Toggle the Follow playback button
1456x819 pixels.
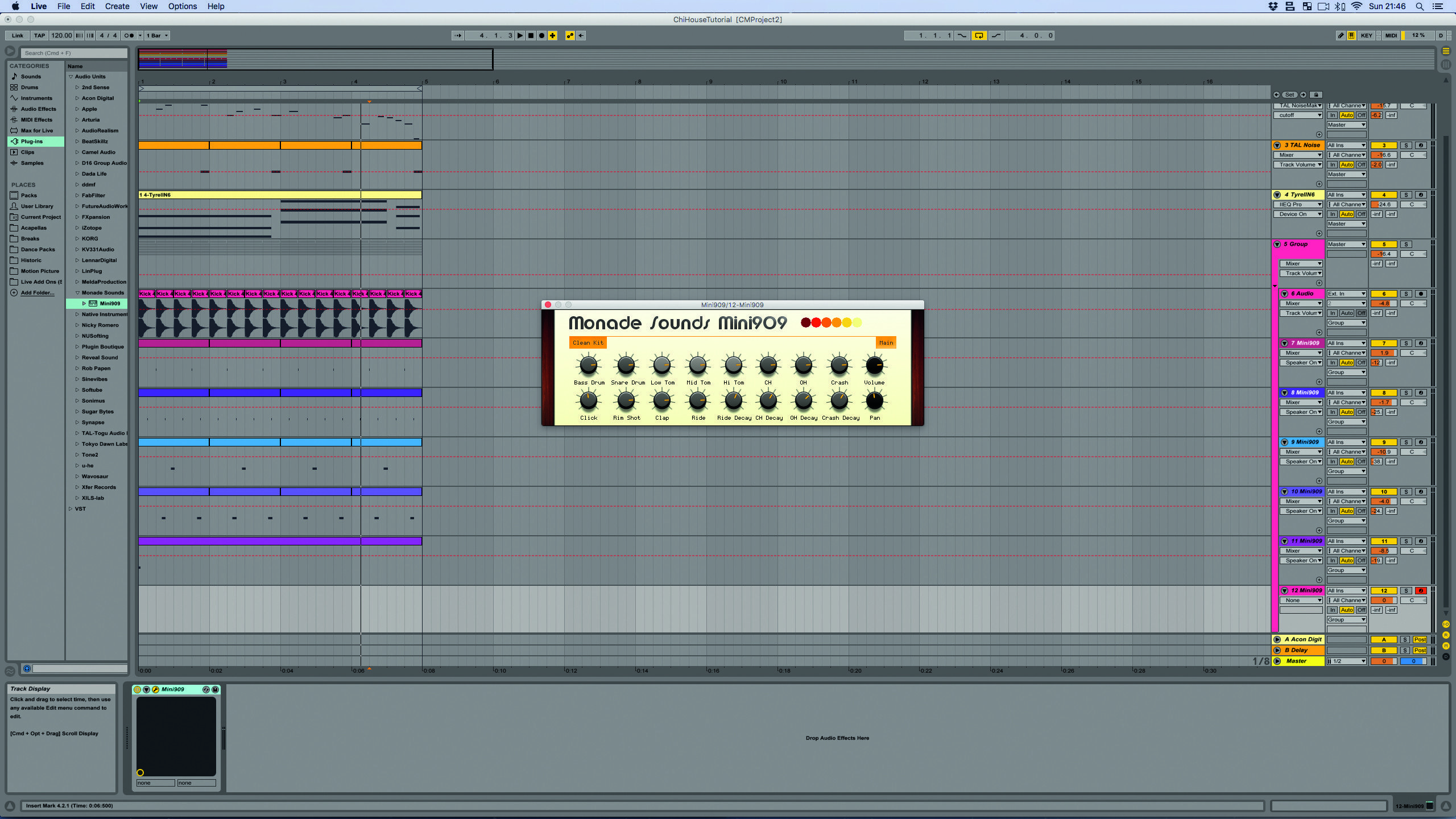pos(458,35)
